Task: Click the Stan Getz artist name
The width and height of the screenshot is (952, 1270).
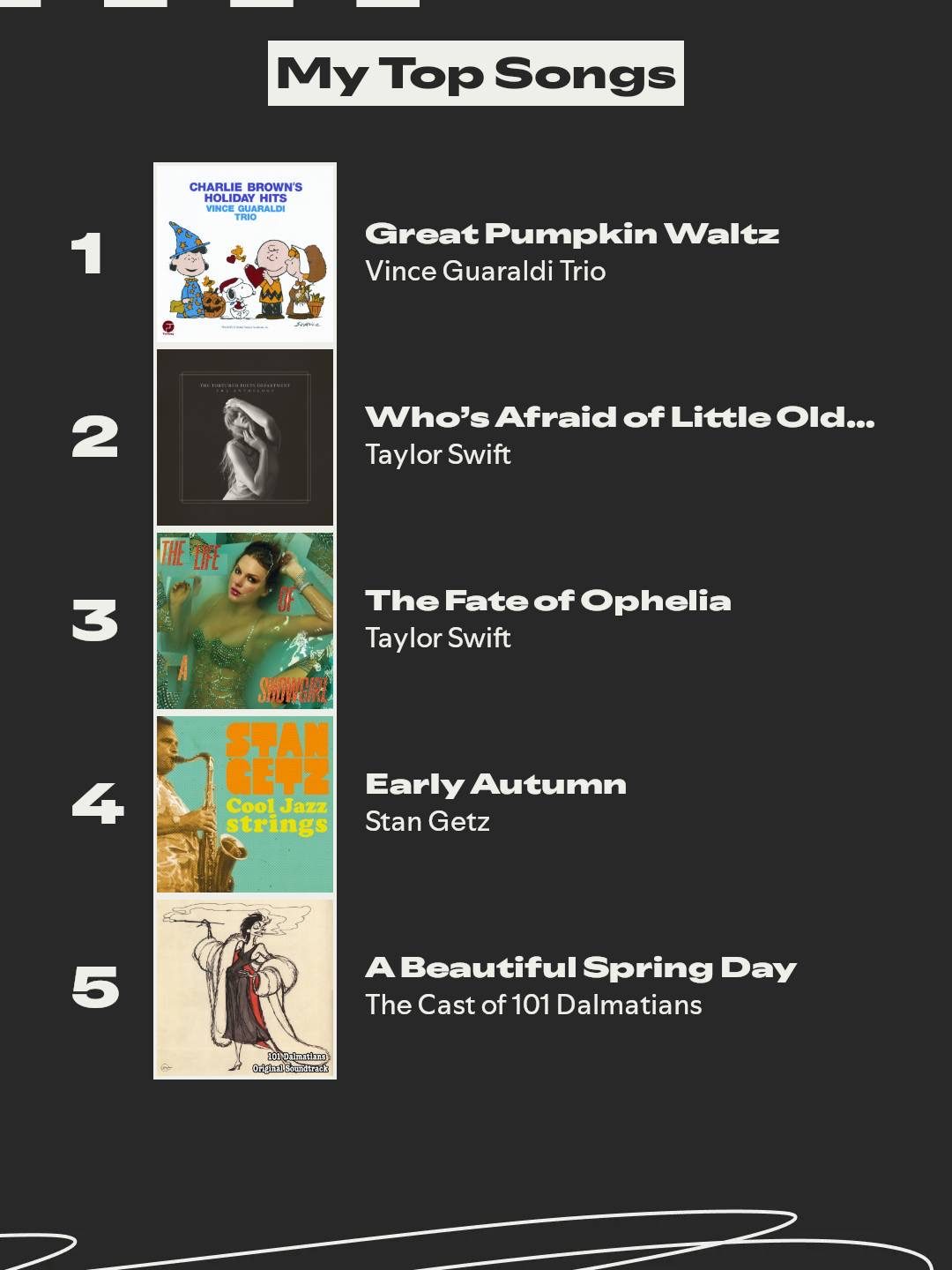Action: (x=428, y=821)
